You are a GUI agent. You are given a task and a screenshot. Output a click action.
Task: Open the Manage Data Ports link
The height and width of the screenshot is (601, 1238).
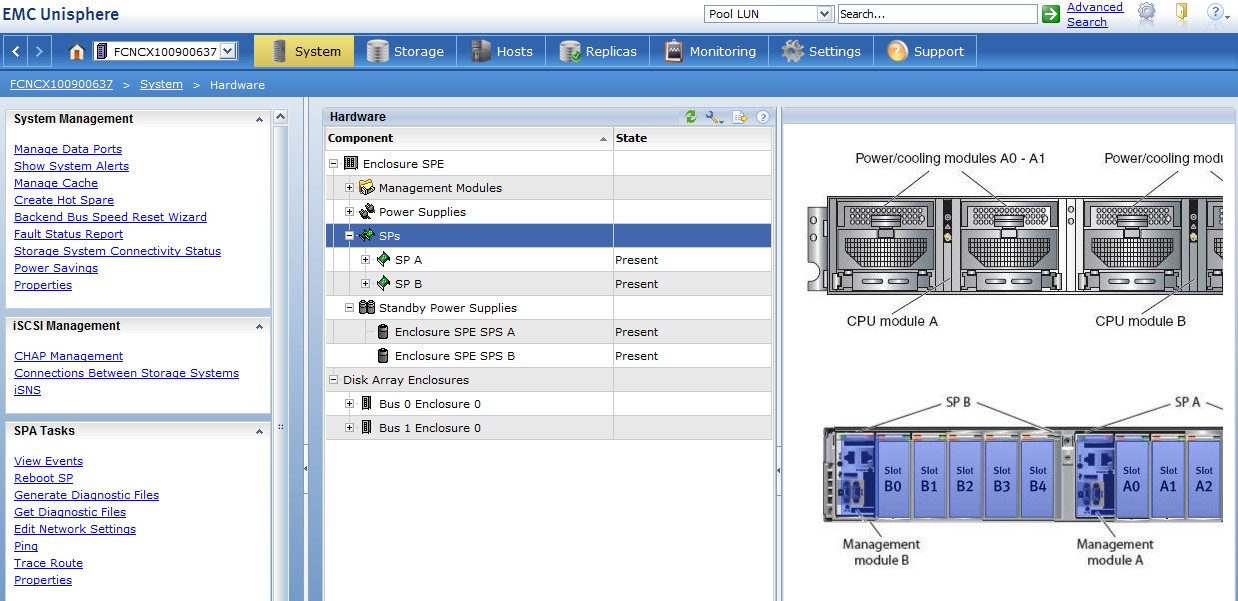point(68,149)
